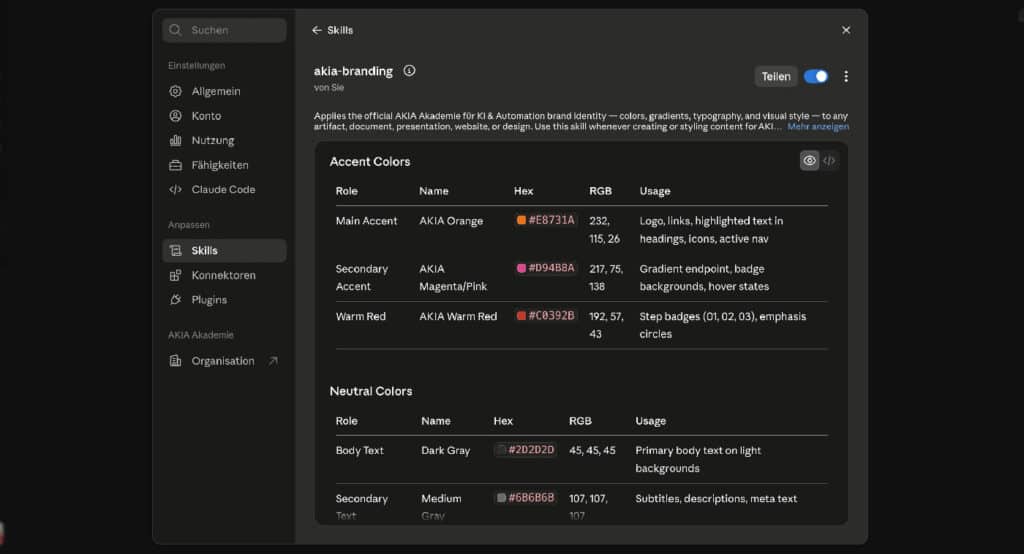This screenshot has height=554, width=1024.
Task: Click the Accent Colors heading
Action: point(370,161)
